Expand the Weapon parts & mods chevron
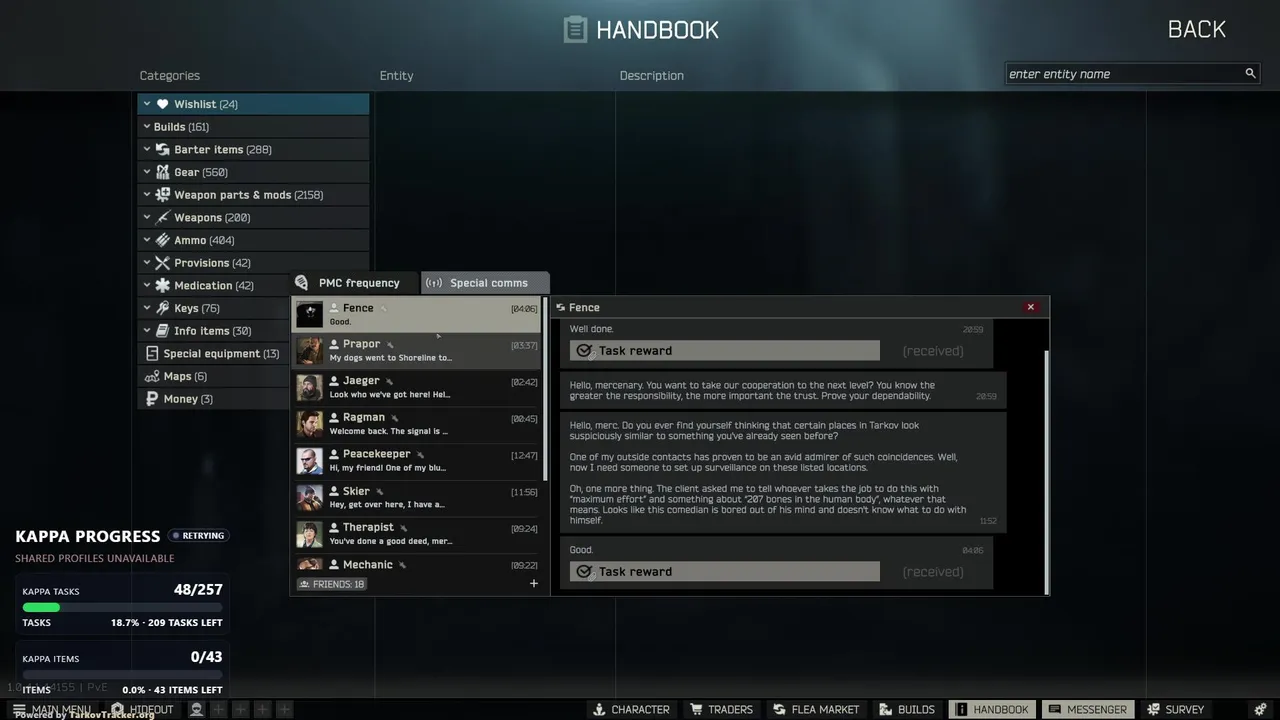 146,195
